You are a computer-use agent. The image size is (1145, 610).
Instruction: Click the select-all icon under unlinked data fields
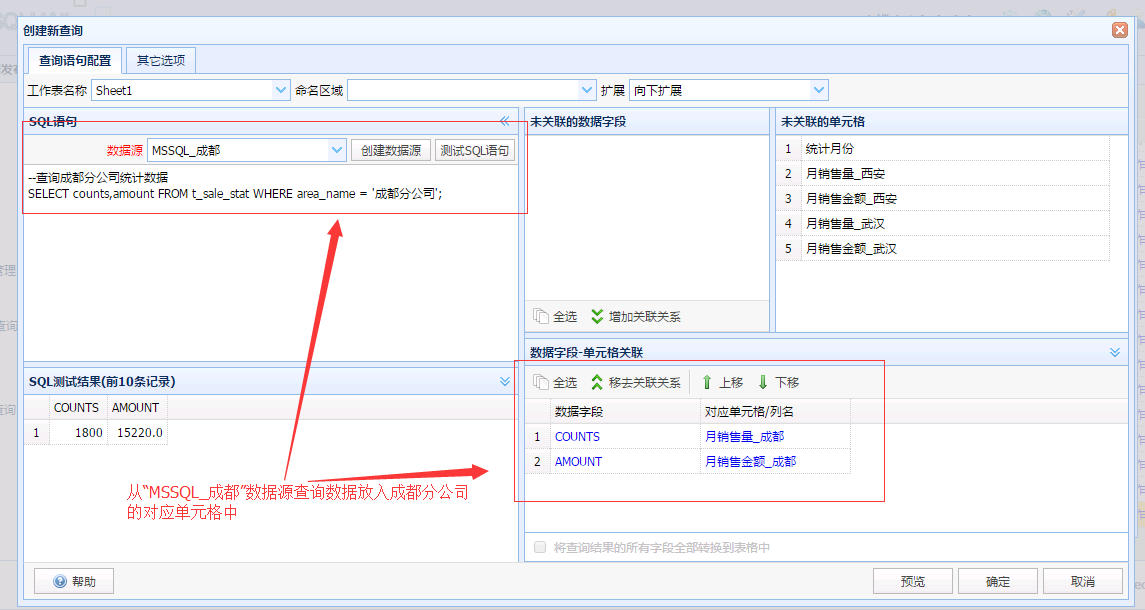pos(540,316)
